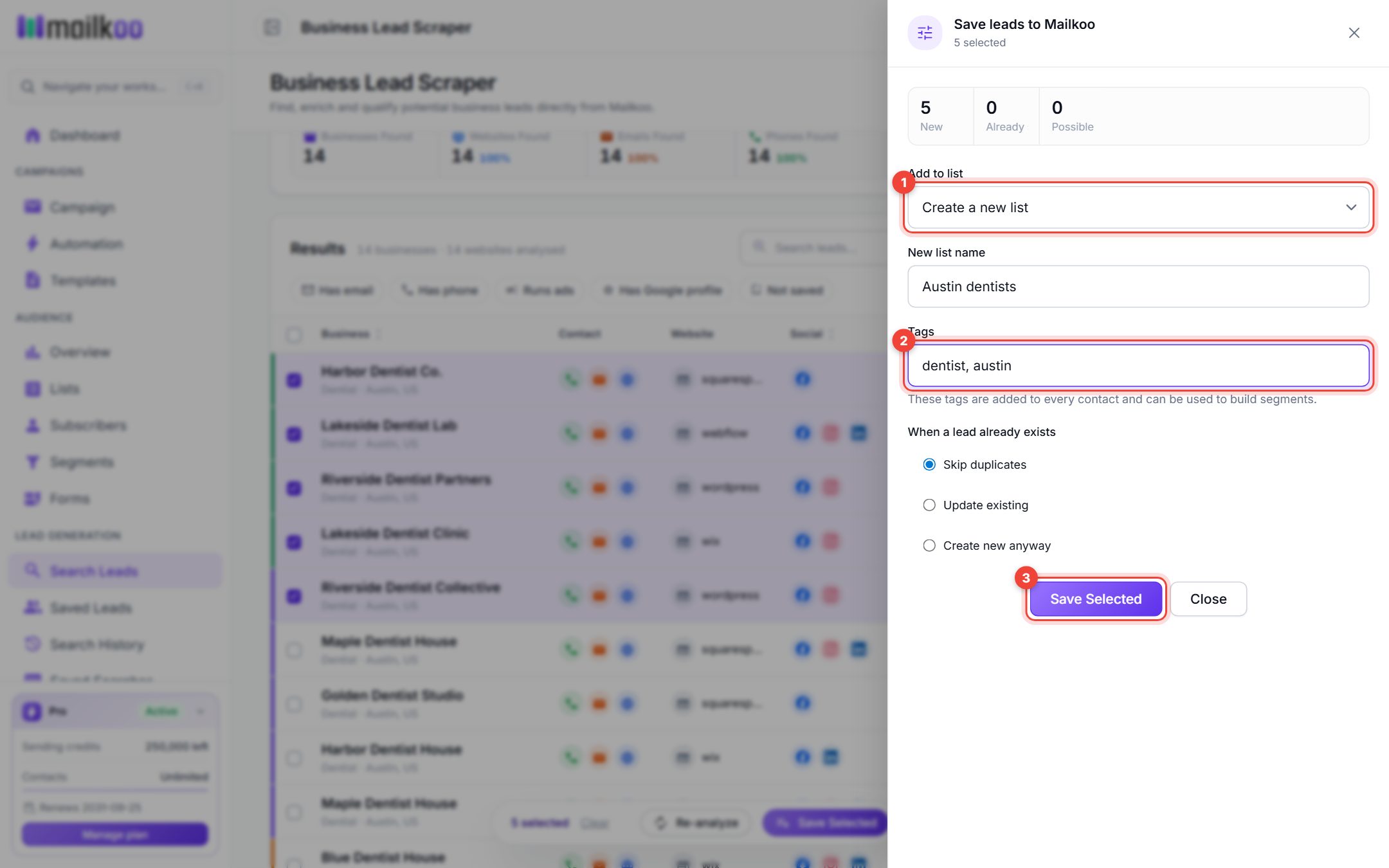Click Facebook icon in Harbor Dentist Co. row

(x=803, y=379)
